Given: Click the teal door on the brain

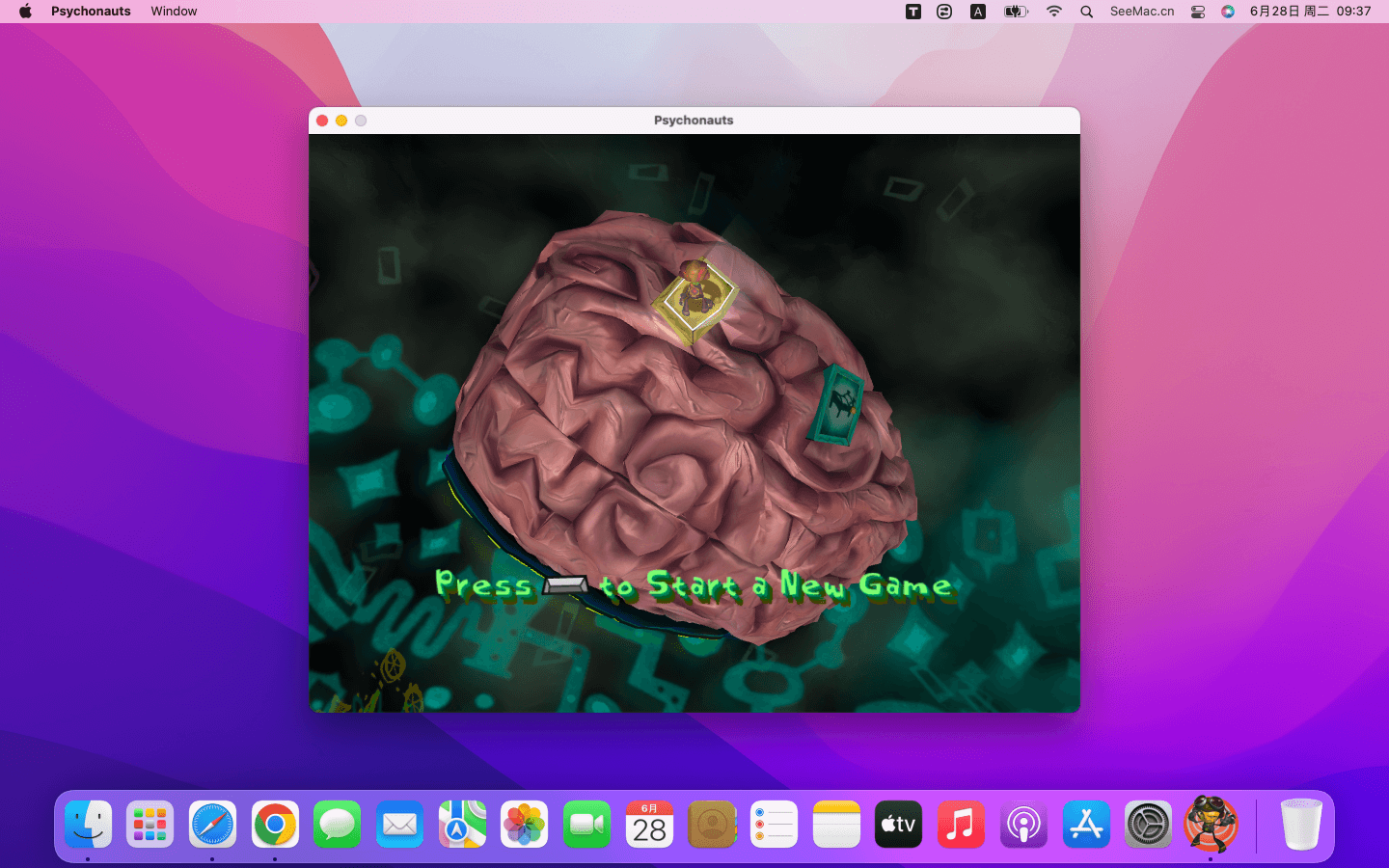Looking at the screenshot, I should tap(837, 406).
